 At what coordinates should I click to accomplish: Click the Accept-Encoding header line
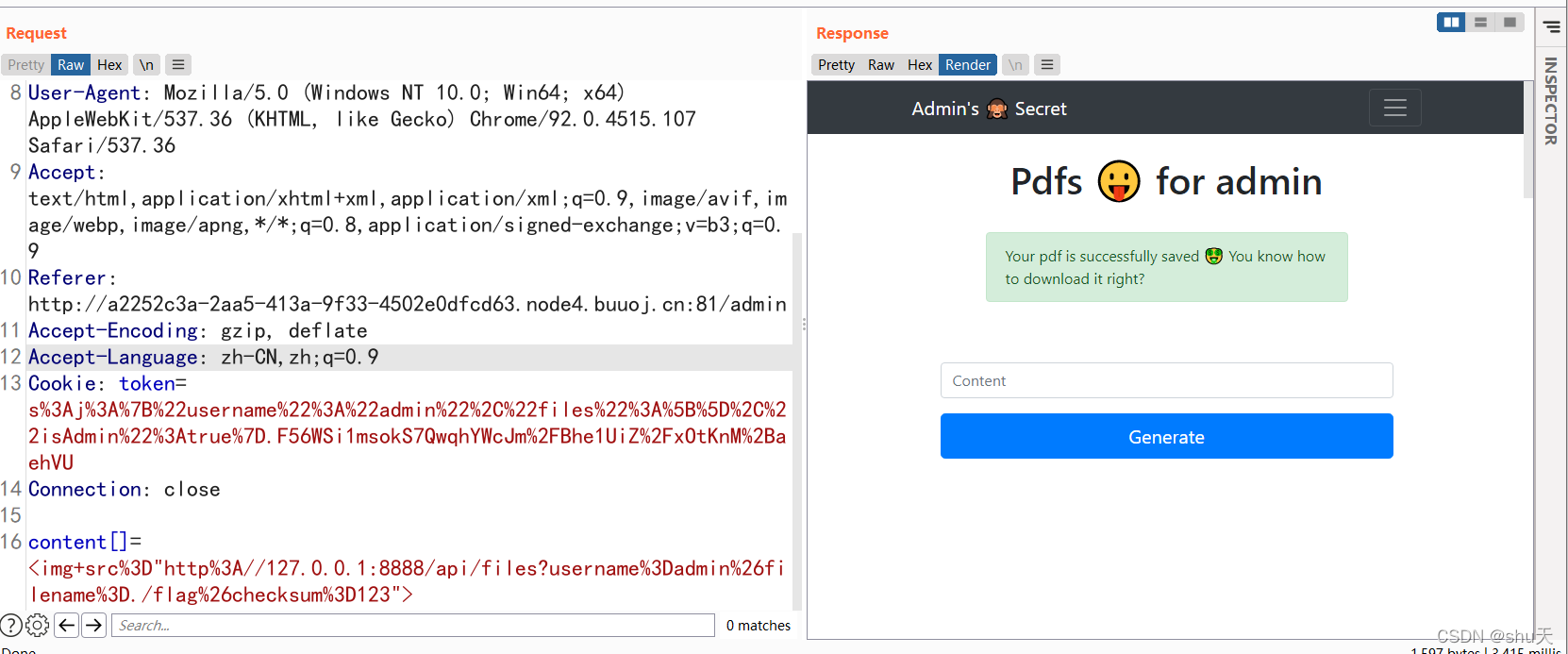click(x=198, y=330)
